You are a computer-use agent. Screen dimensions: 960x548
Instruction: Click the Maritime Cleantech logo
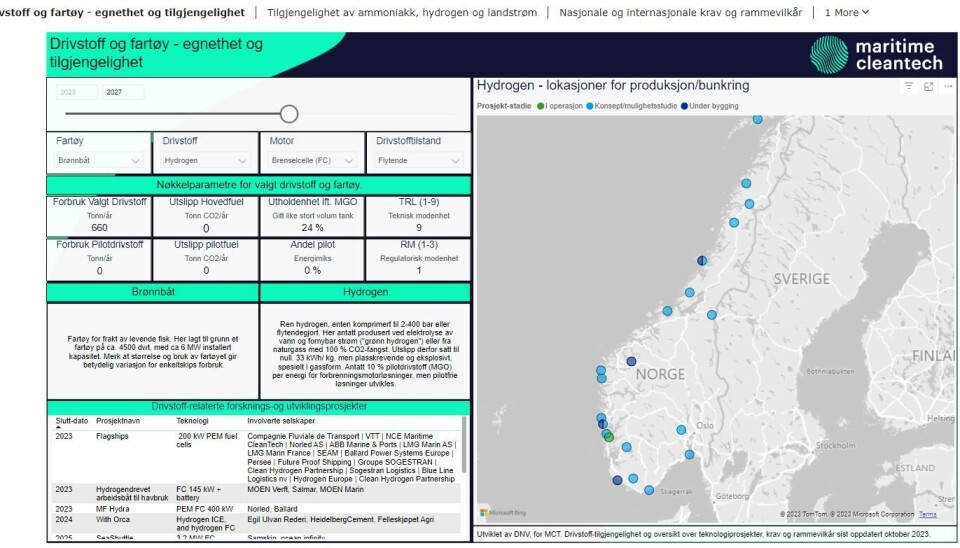[x=875, y=53]
